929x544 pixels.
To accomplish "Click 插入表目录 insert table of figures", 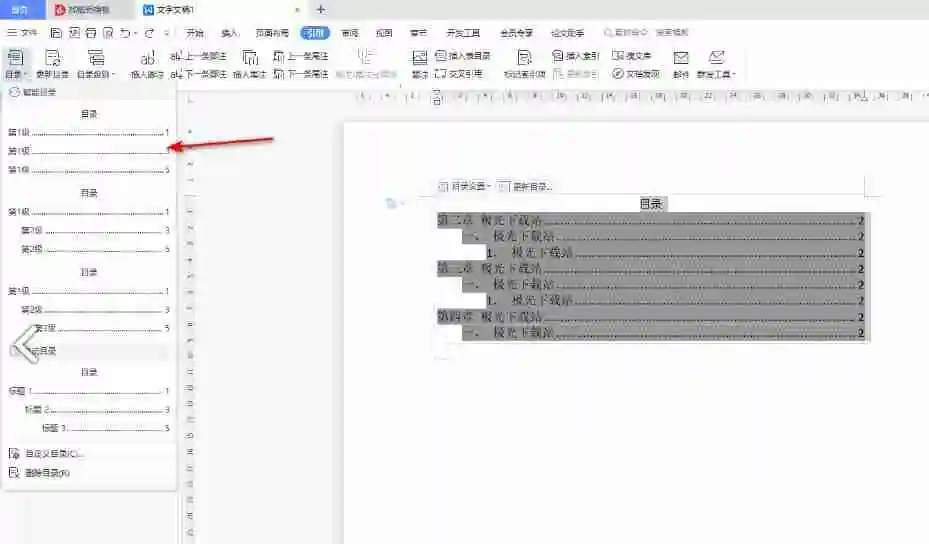I will 463,56.
